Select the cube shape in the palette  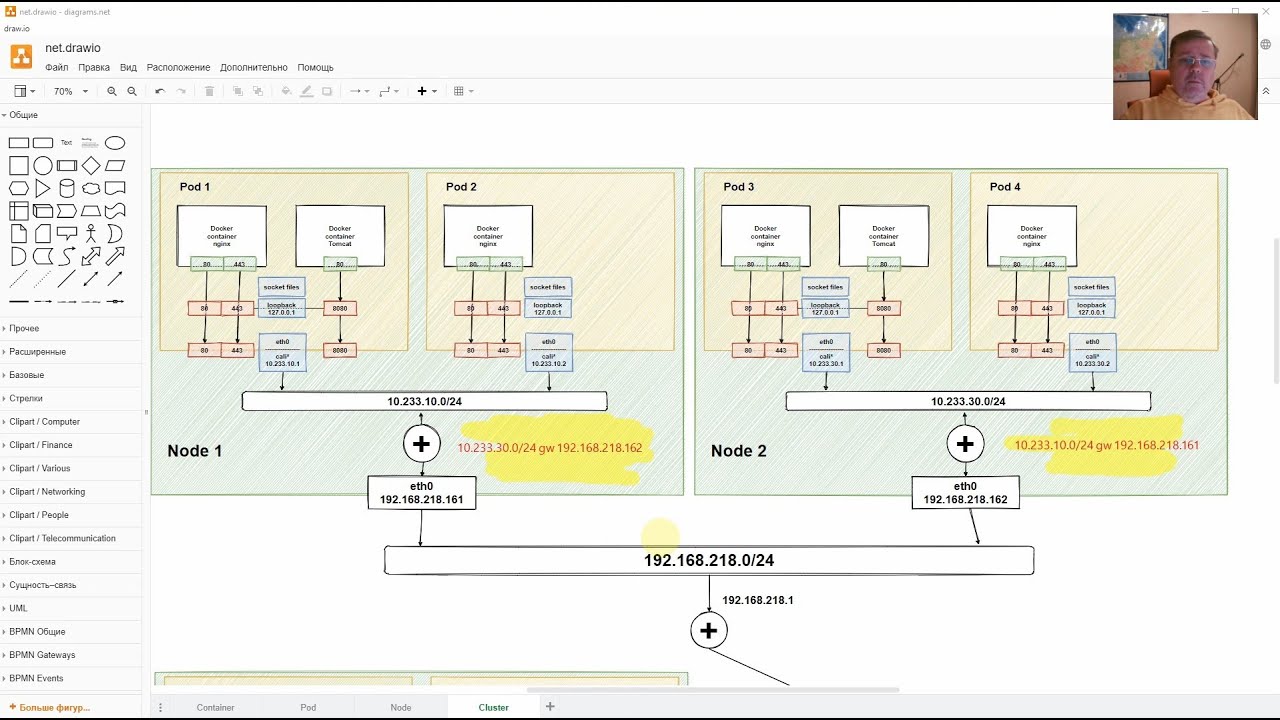43,211
